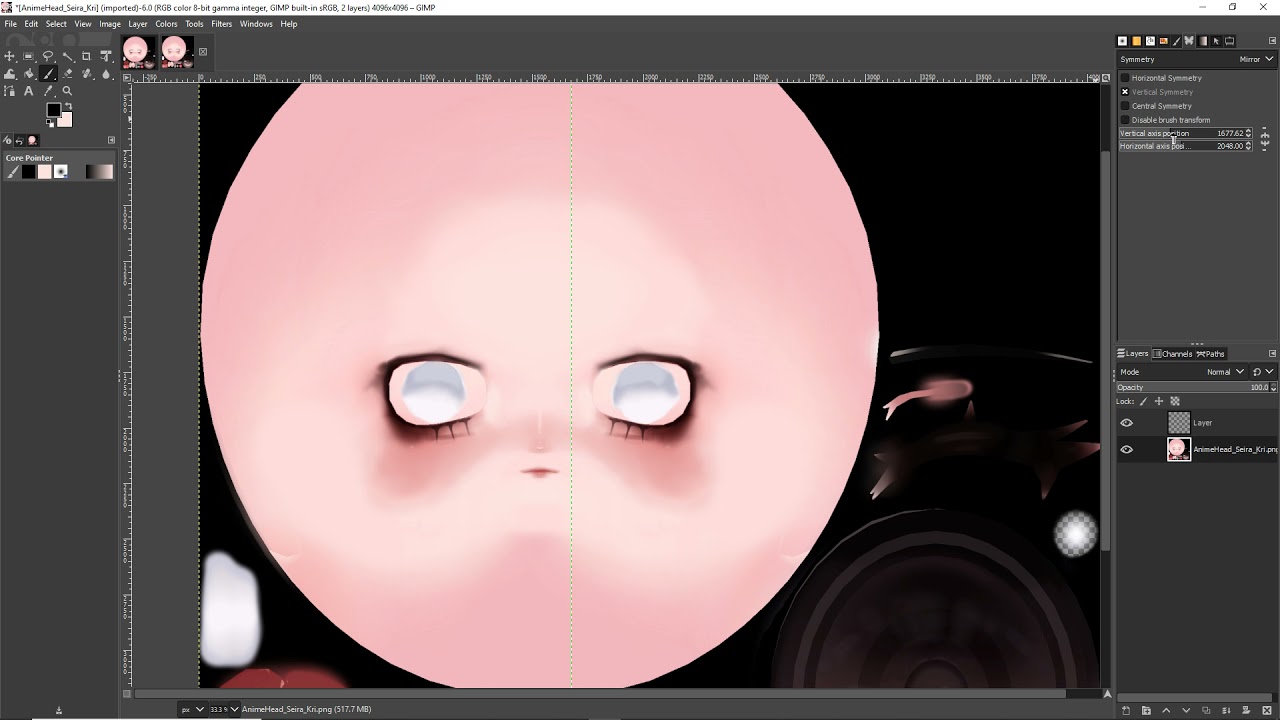Open the Filters menu
The image size is (1280, 720).
[x=221, y=24]
